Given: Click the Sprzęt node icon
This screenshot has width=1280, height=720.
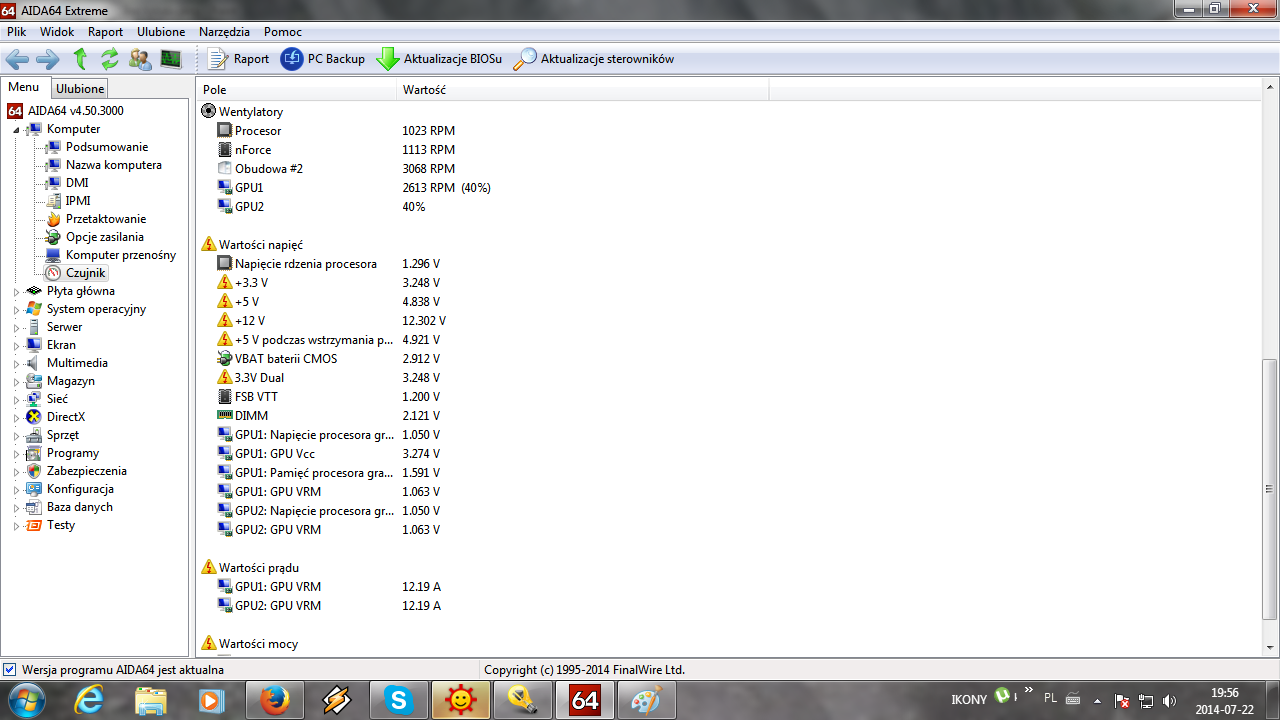Looking at the screenshot, I should [35, 435].
